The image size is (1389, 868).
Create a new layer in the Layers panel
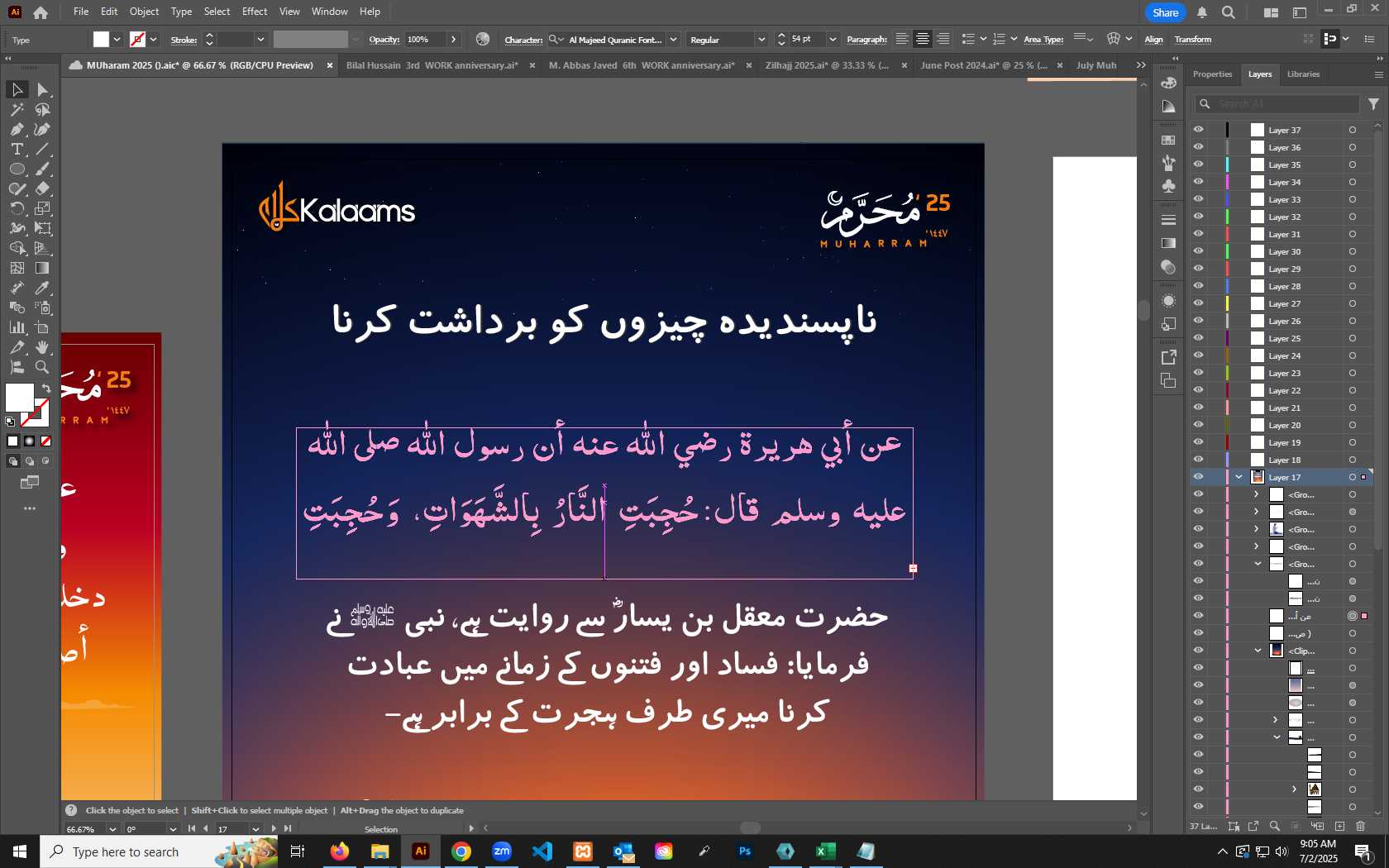1339,826
